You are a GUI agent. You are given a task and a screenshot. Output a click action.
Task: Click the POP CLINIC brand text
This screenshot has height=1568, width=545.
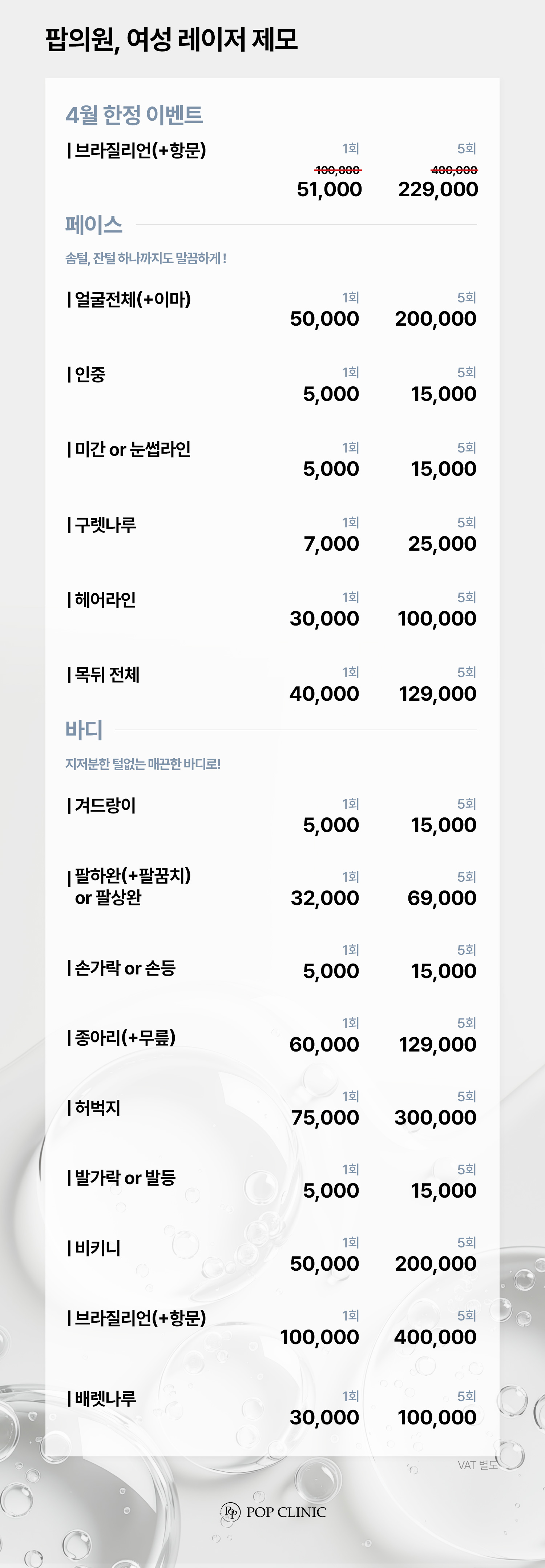coord(286,1512)
